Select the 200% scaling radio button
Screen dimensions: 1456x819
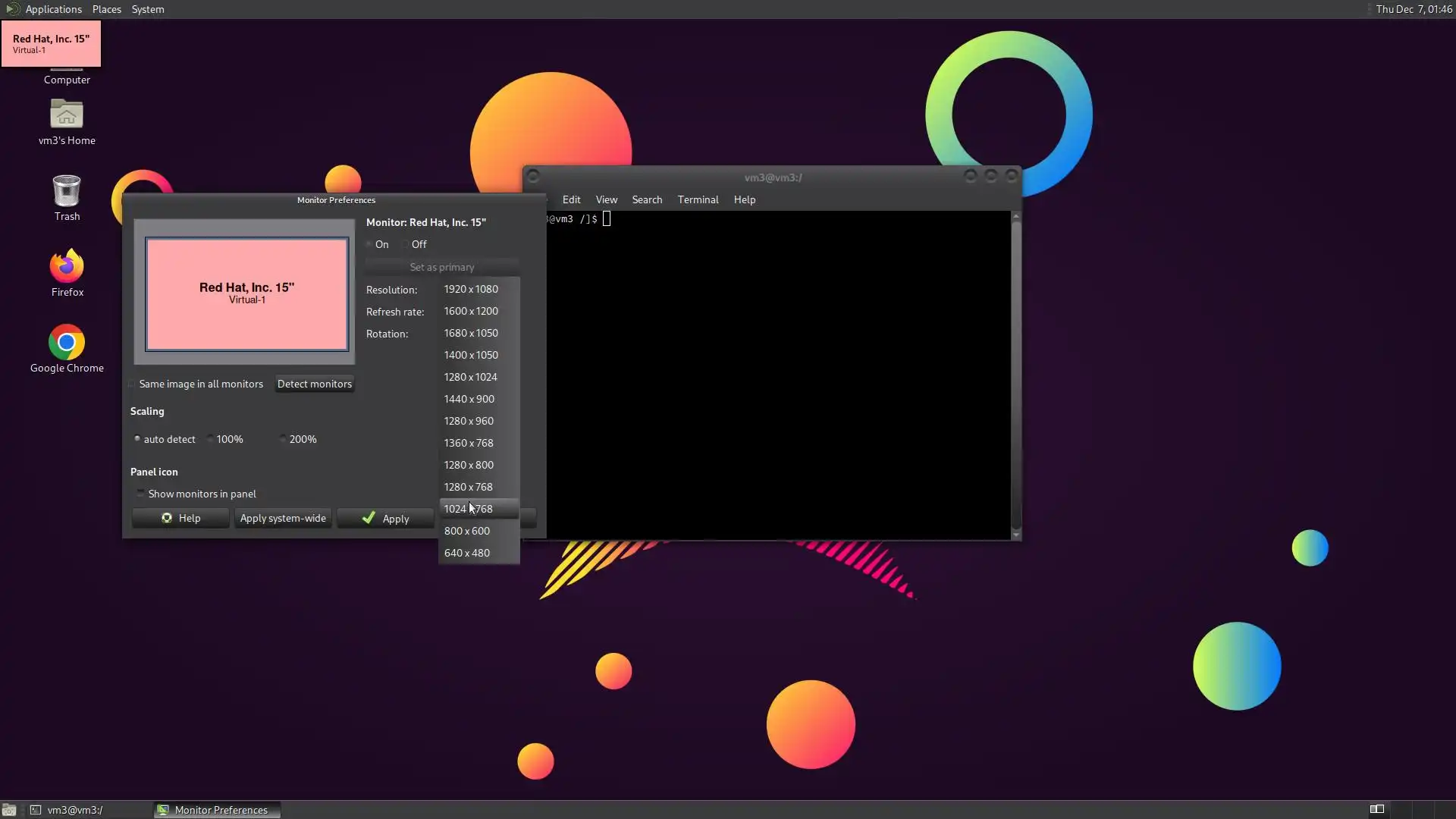coord(283,439)
